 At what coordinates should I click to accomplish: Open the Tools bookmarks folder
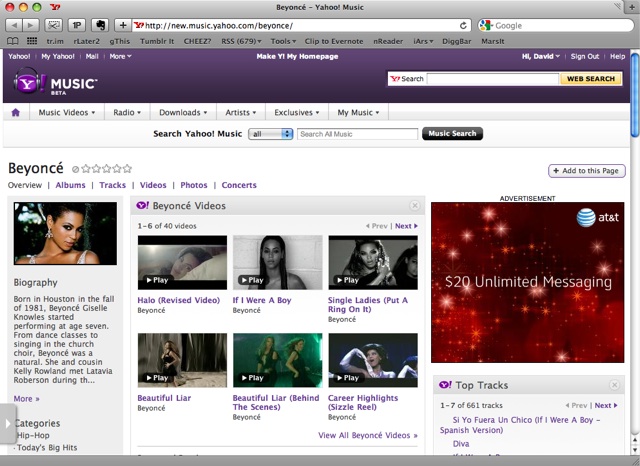point(283,41)
